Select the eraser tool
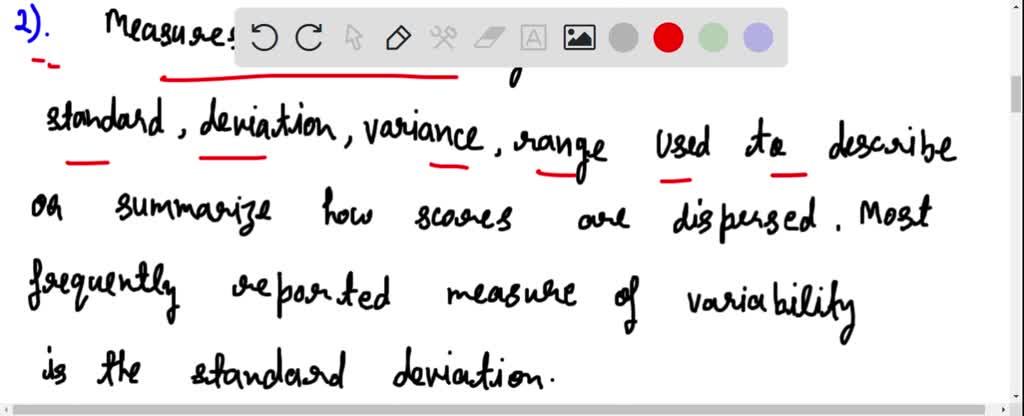Image resolution: width=1024 pixels, height=416 pixels. point(488,38)
